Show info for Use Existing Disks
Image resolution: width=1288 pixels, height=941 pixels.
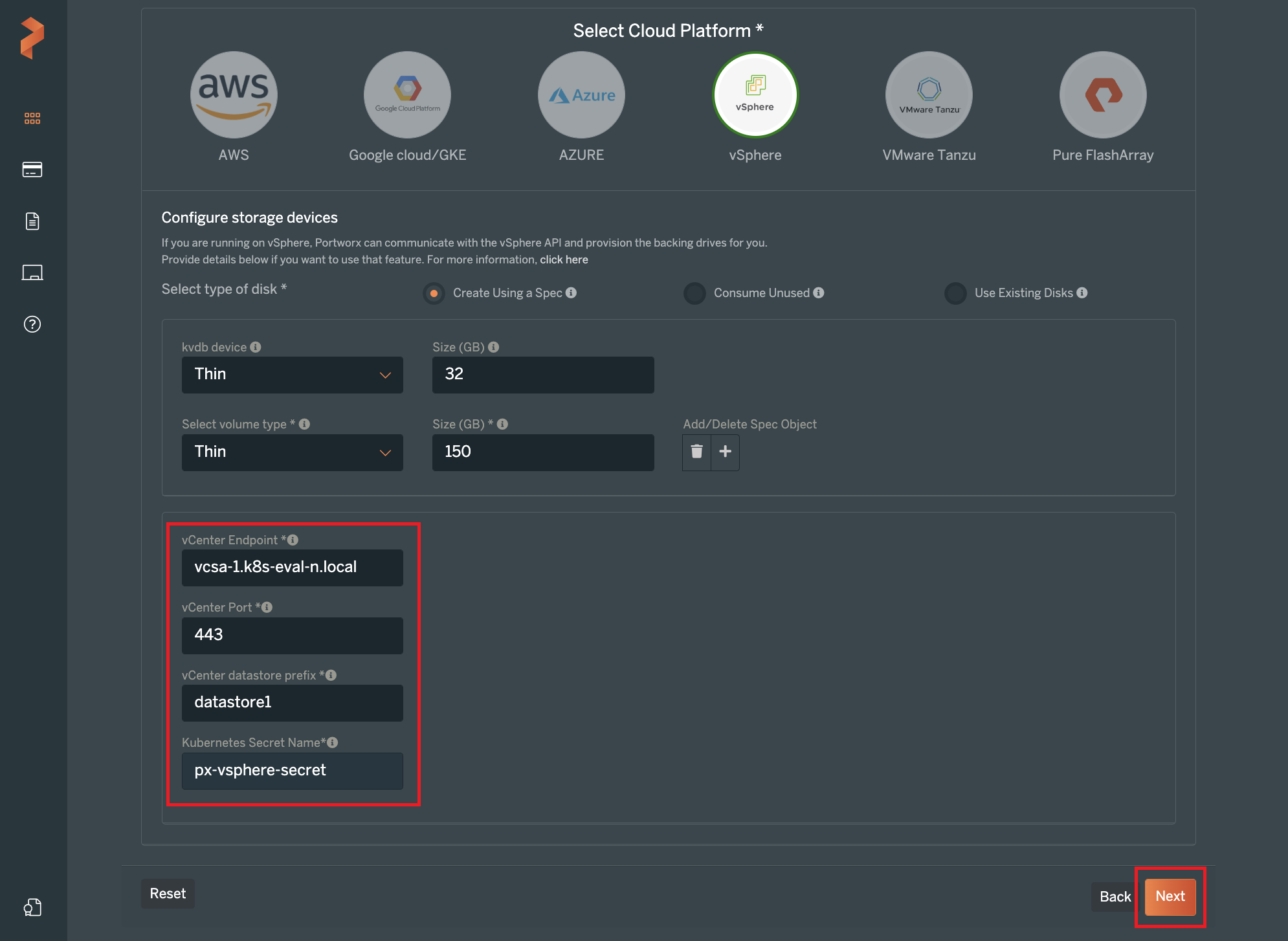[x=1082, y=293]
